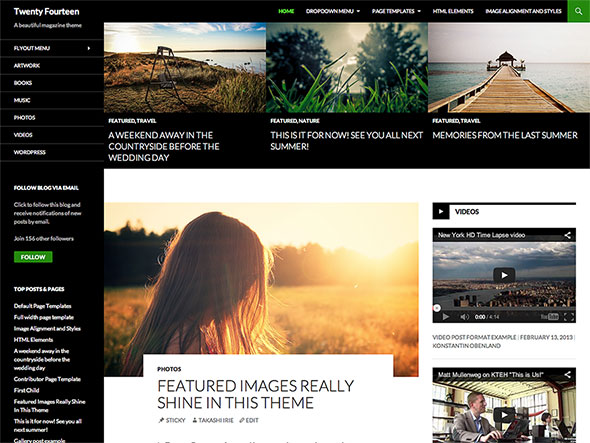Image resolution: width=590 pixels, height=443 pixels.
Task: Open HTML Elements menu item
Action: 453,11
